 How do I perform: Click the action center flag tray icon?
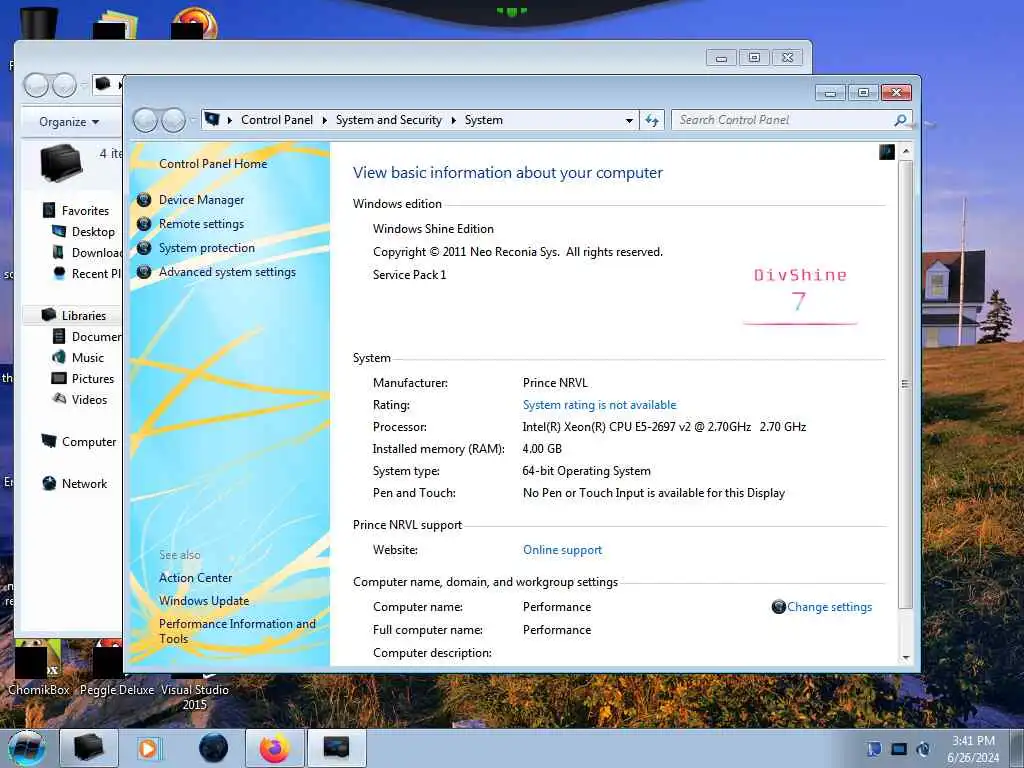pyautogui.click(x=874, y=749)
